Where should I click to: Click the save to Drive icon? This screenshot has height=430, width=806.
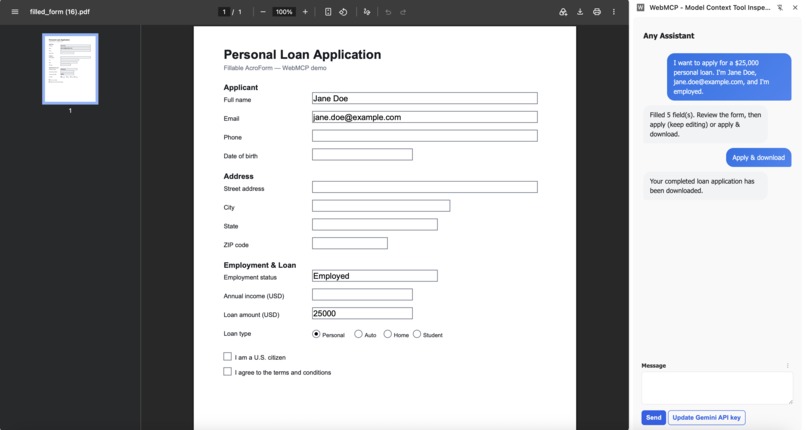click(563, 11)
